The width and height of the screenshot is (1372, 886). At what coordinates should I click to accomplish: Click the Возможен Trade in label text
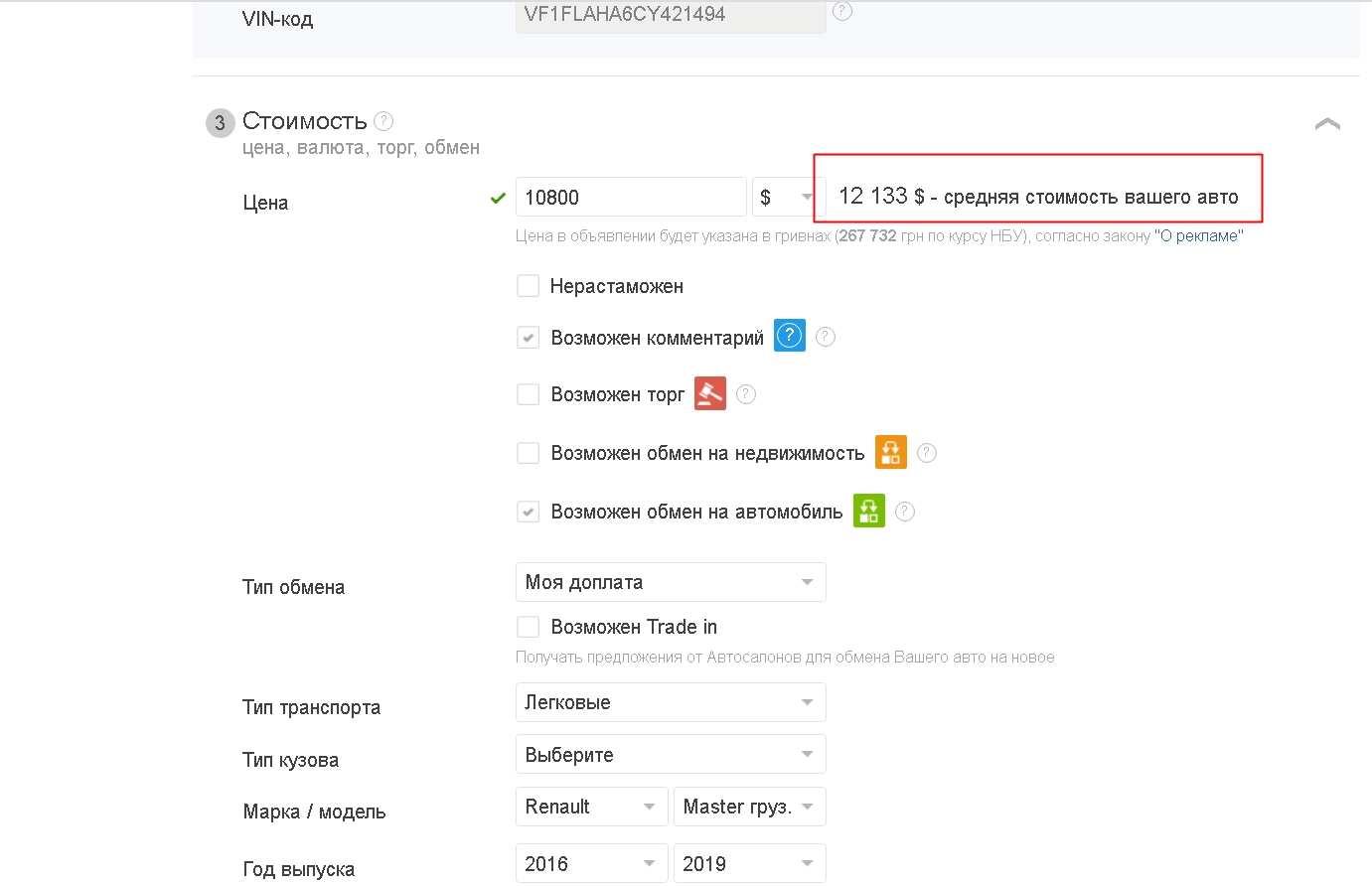tap(634, 627)
